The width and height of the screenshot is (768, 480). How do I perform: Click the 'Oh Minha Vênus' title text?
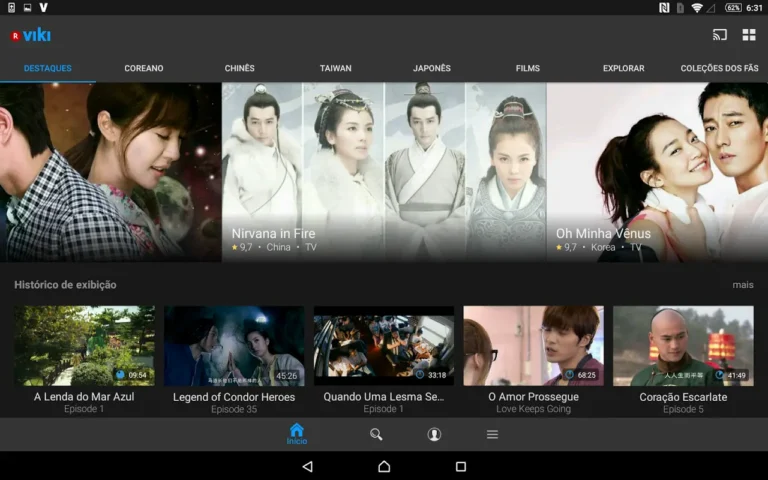tap(603, 234)
